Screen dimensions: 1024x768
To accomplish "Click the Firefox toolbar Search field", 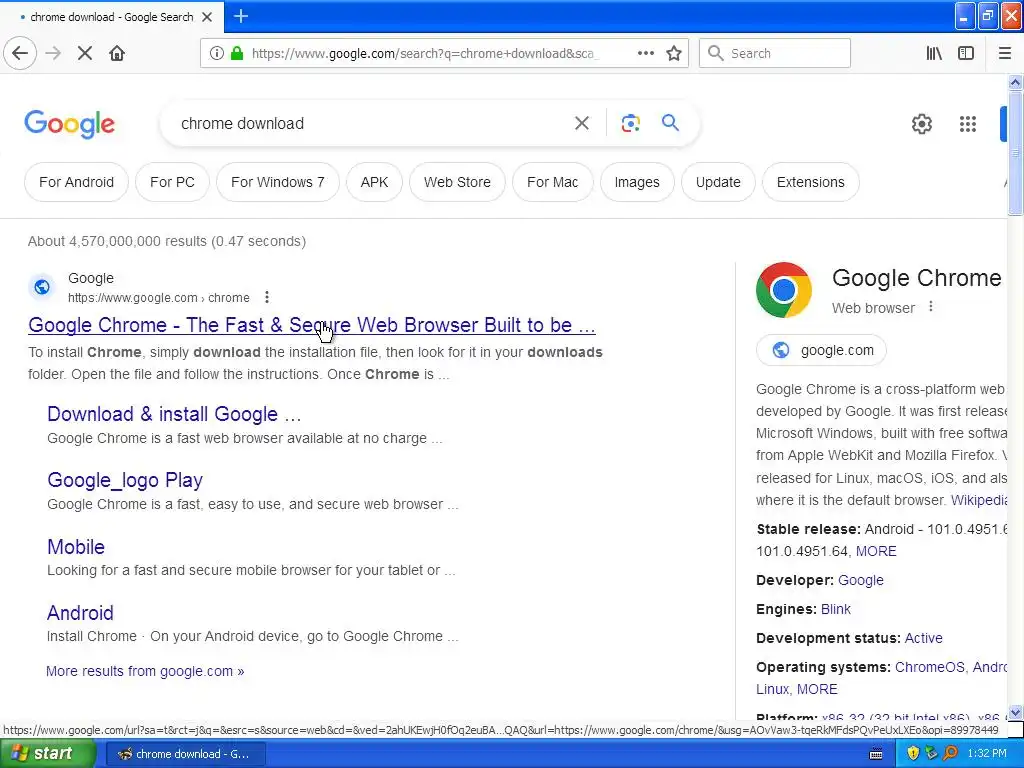I will [775, 54].
